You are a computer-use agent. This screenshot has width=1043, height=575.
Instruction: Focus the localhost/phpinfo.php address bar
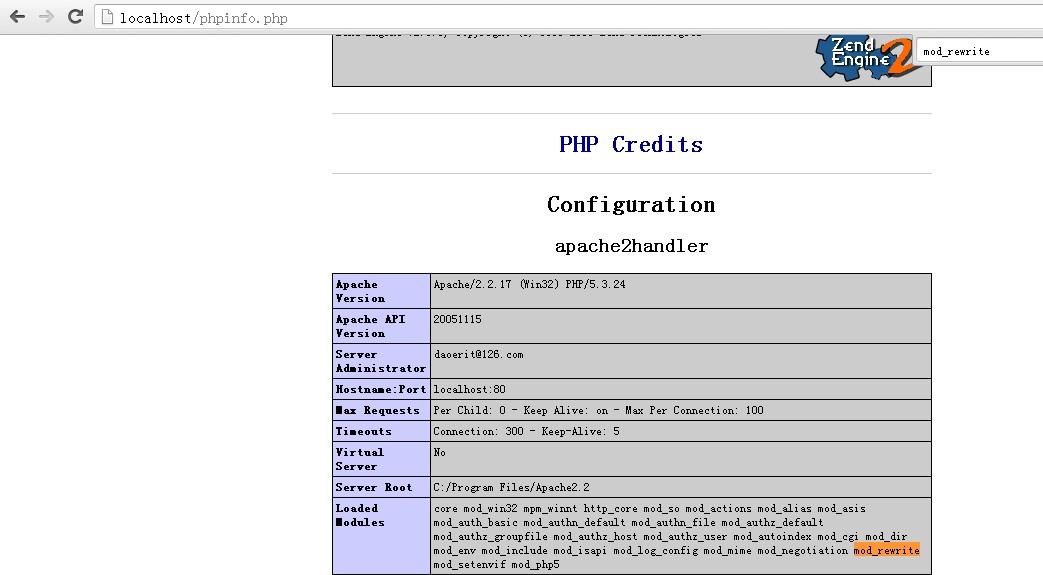[569, 17]
